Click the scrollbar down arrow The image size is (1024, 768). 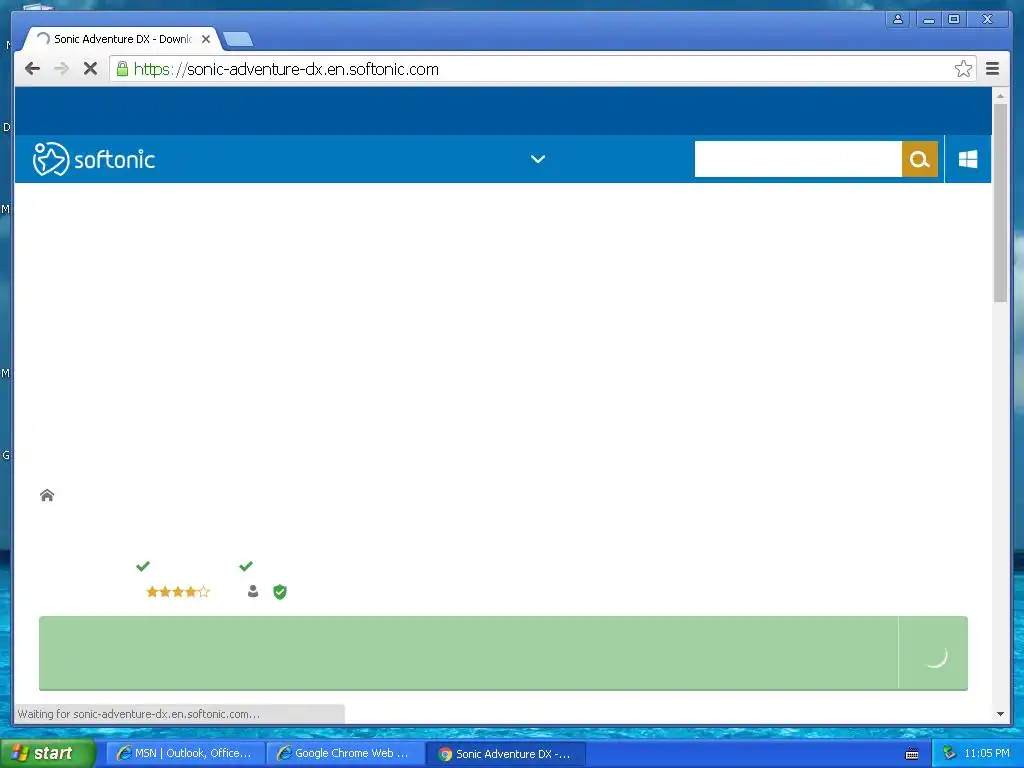click(x=1000, y=714)
